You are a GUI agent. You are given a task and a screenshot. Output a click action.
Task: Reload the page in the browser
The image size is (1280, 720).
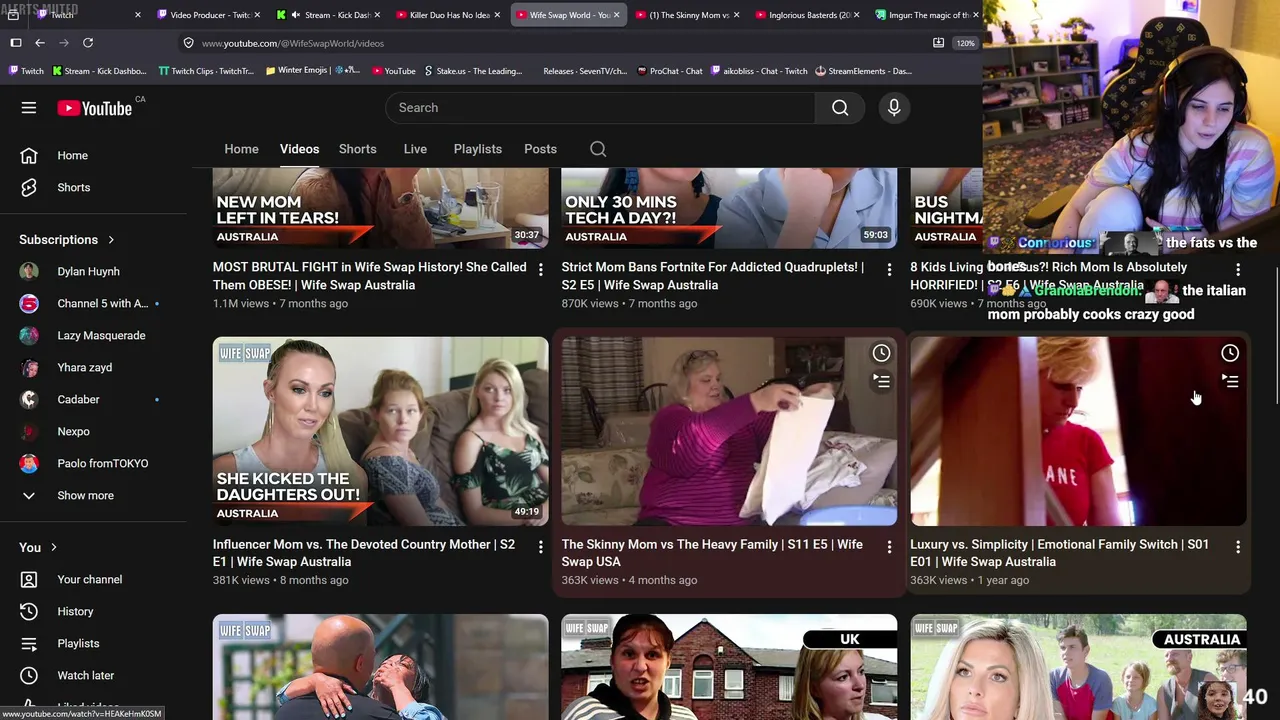pyautogui.click(x=88, y=43)
